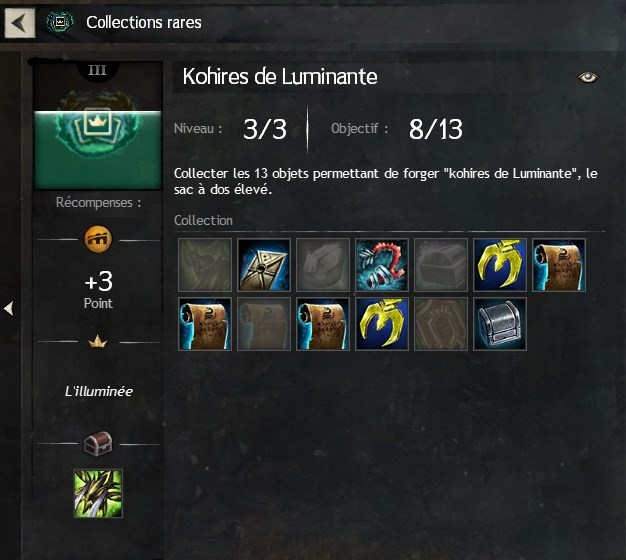Open the Collections rares category icon
Screen dimensions: 626x560
[60, 22]
